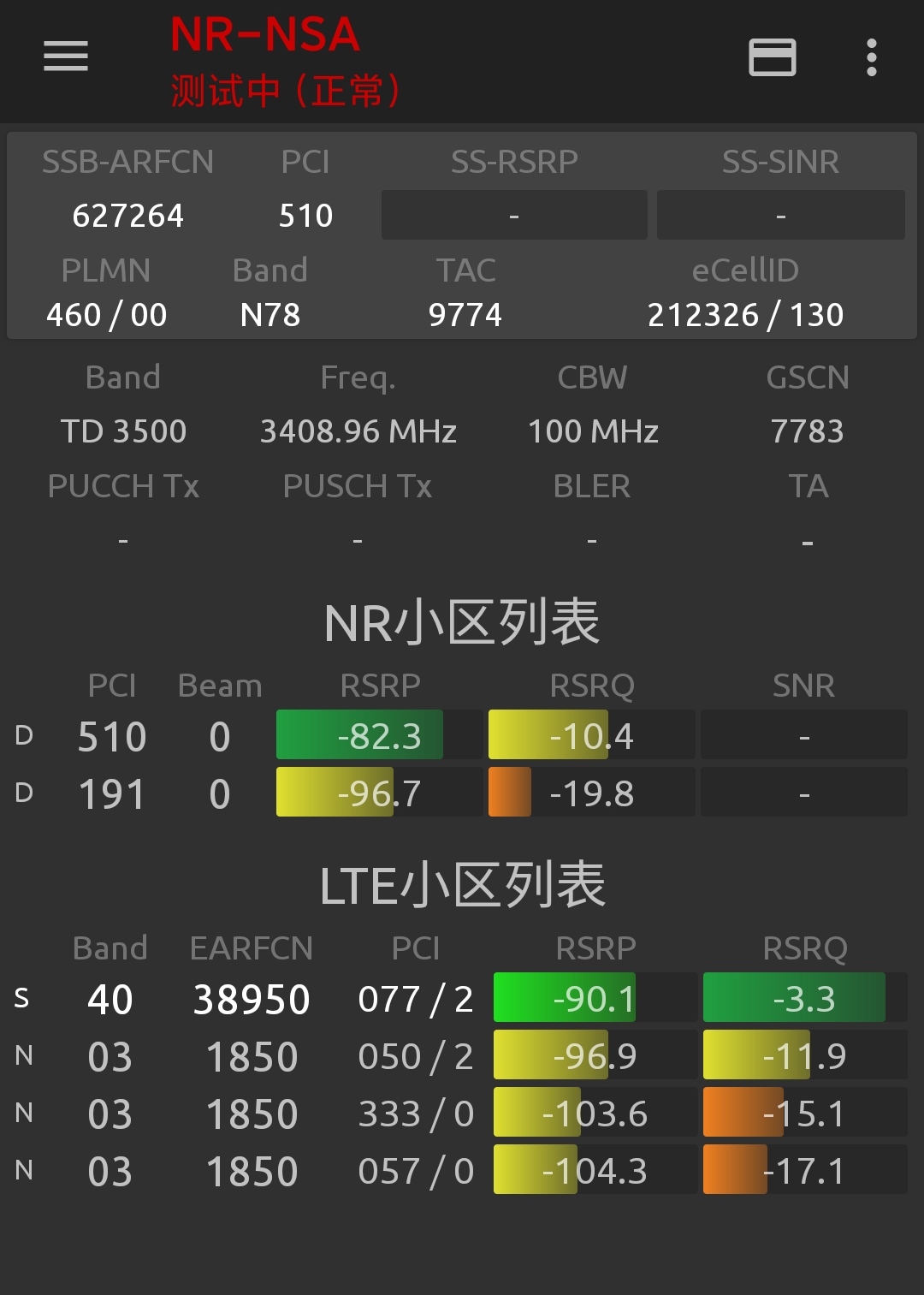Open the three-dot overflow menu

tap(871, 56)
